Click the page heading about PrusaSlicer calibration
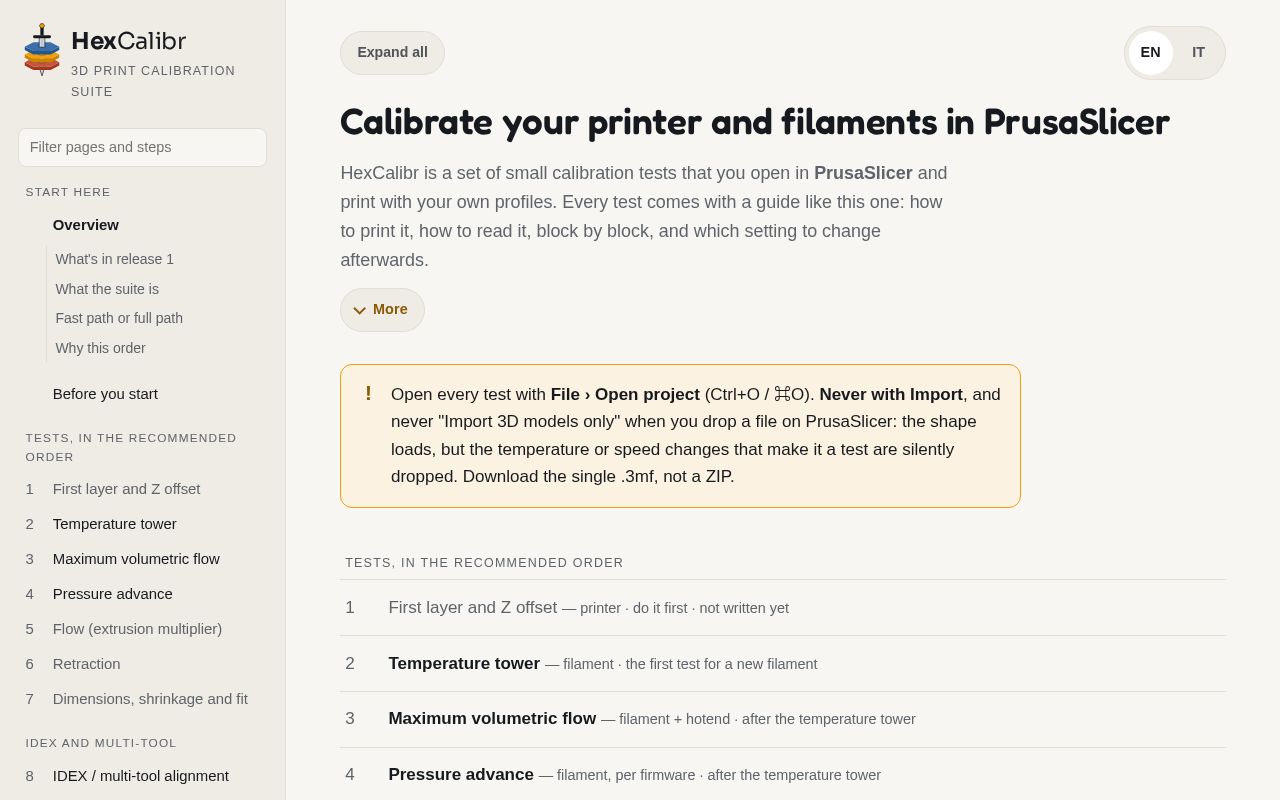Viewport: 1280px width, 800px height. pos(755,122)
